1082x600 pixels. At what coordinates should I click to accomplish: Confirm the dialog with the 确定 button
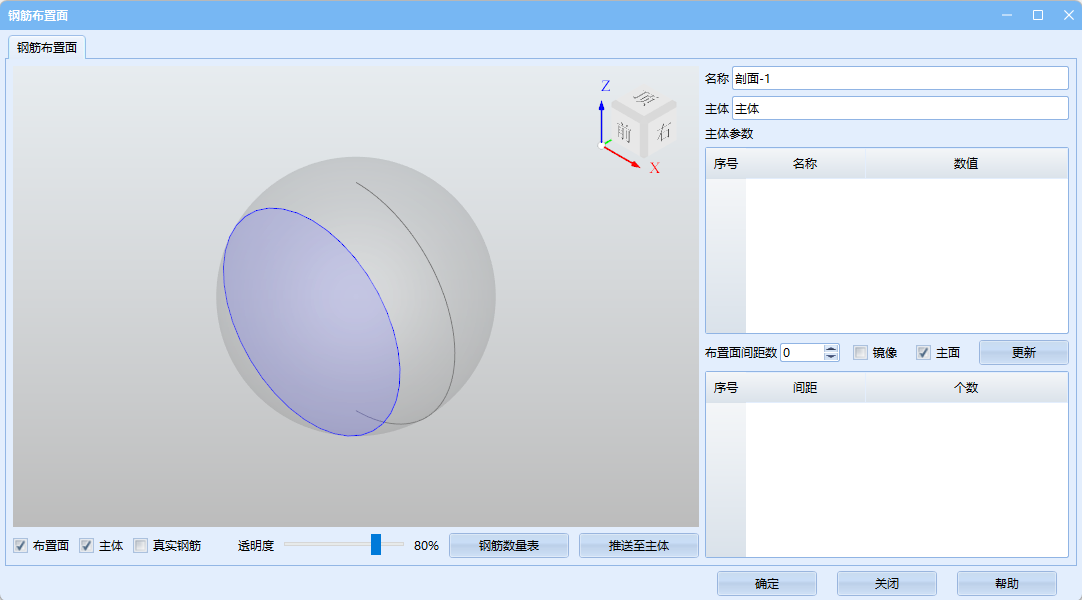766,584
